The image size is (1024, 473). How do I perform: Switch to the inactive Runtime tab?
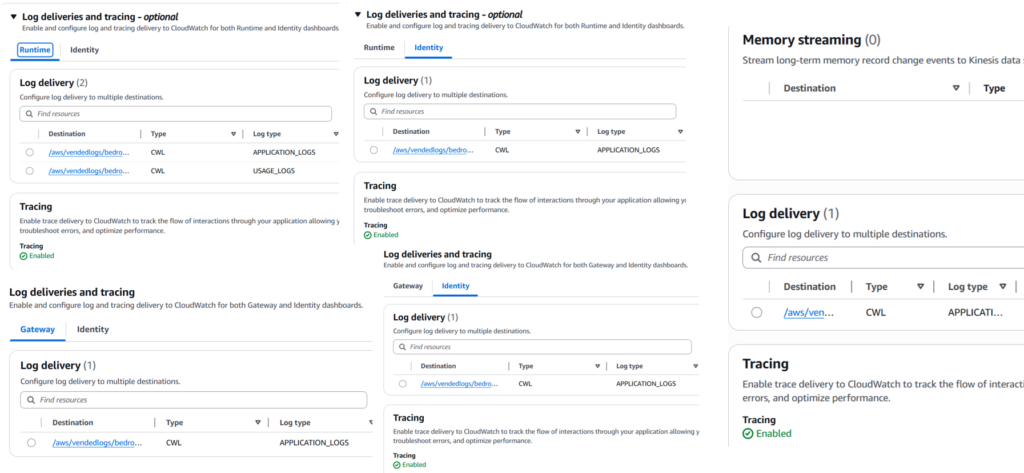[379, 47]
